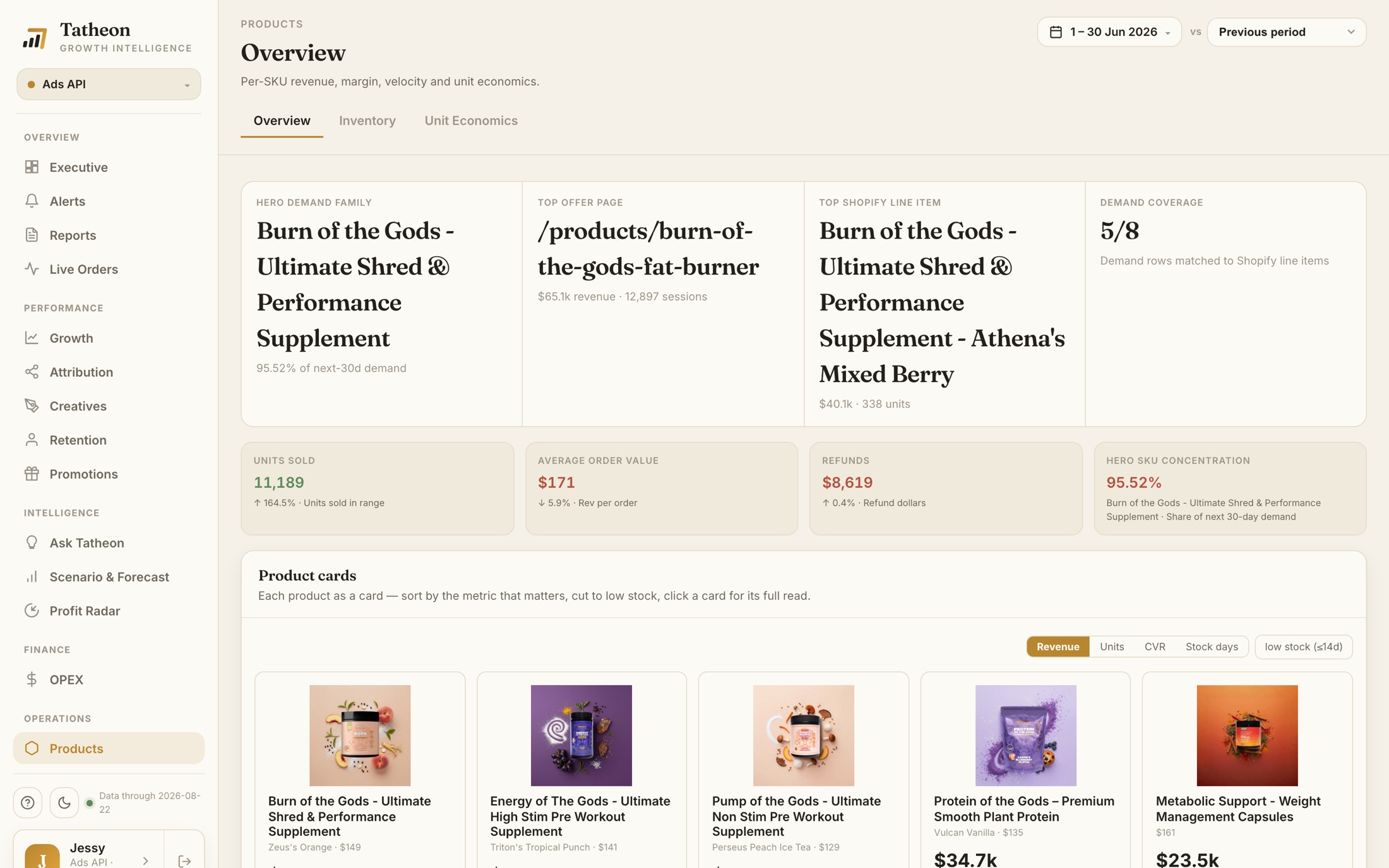The image size is (1389, 868).
Task: Toggle dark mode with moon icon
Action: tap(64, 802)
